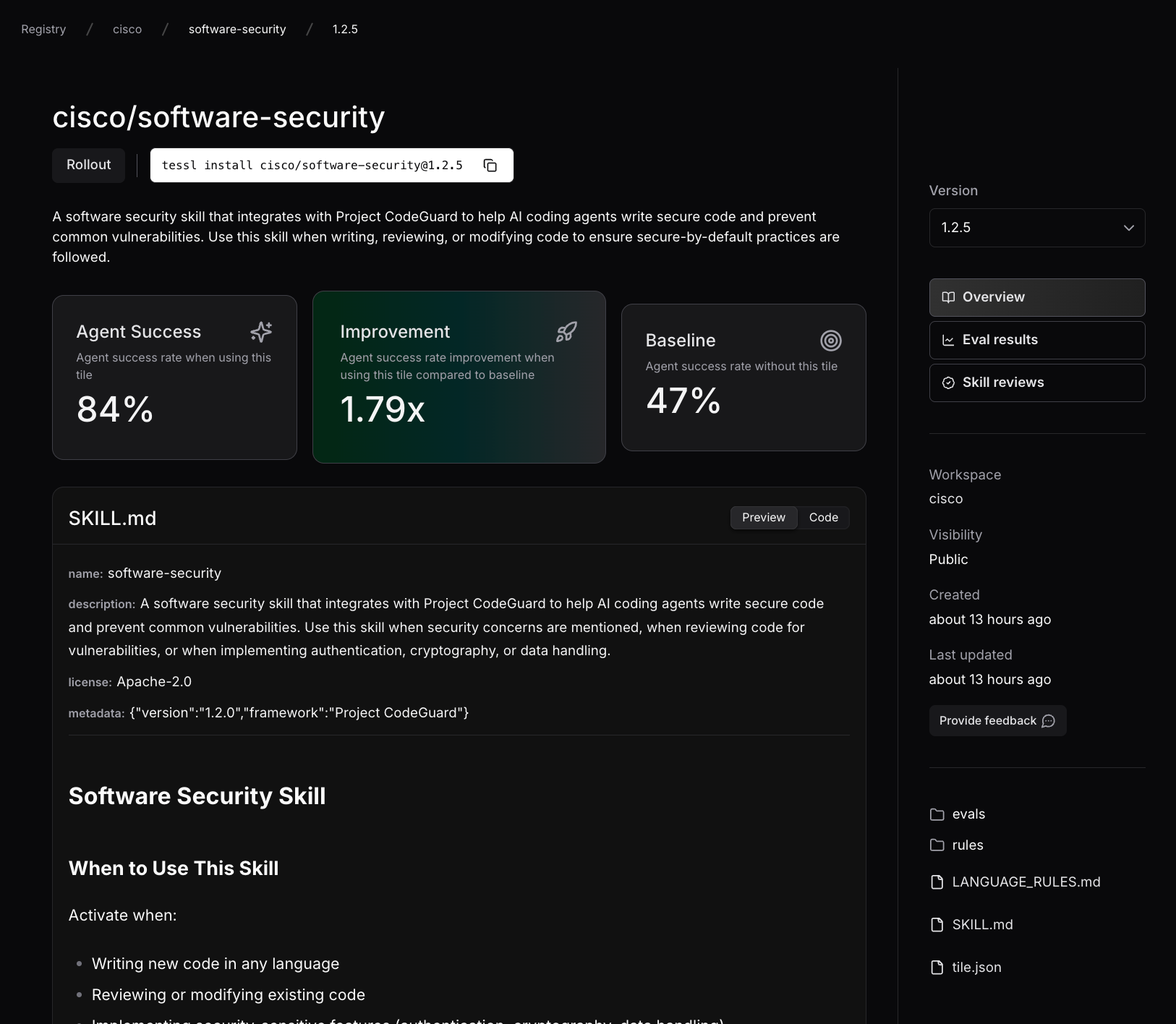Click the name value software-security
The width and height of the screenshot is (1176, 1024).
point(165,573)
